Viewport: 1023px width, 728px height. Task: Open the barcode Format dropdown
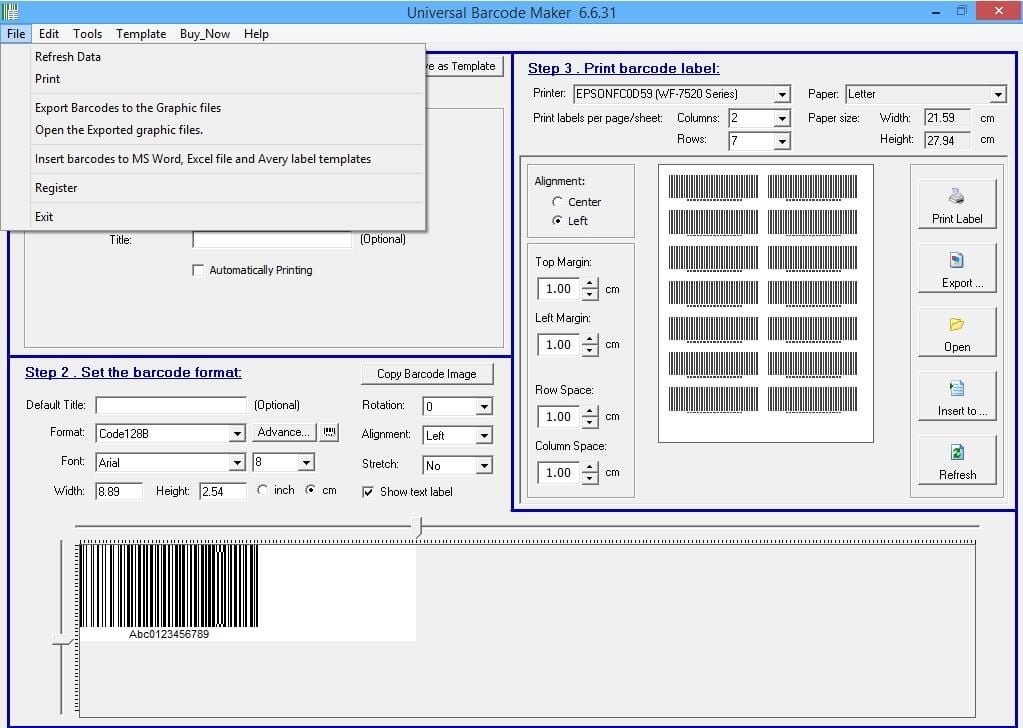coord(237,434)
